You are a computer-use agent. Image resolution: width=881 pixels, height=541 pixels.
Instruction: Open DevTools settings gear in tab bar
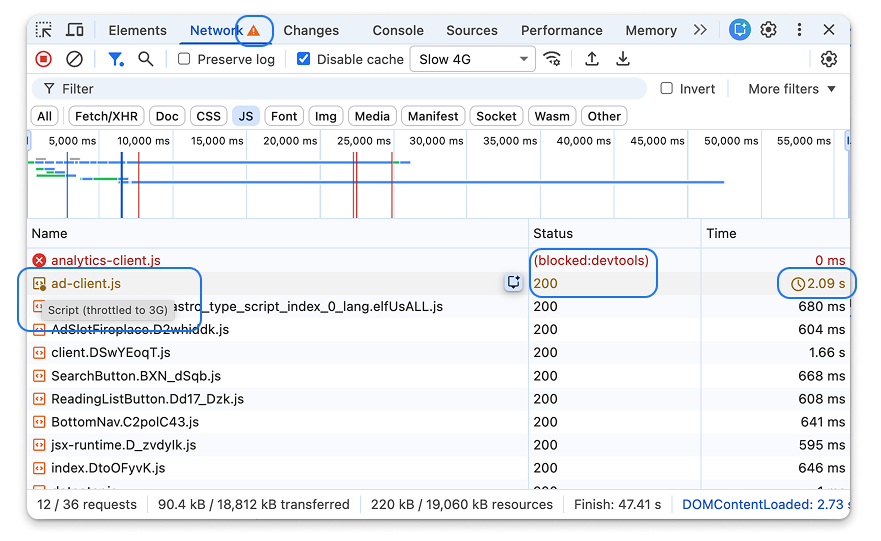click(x=768, y=30)
